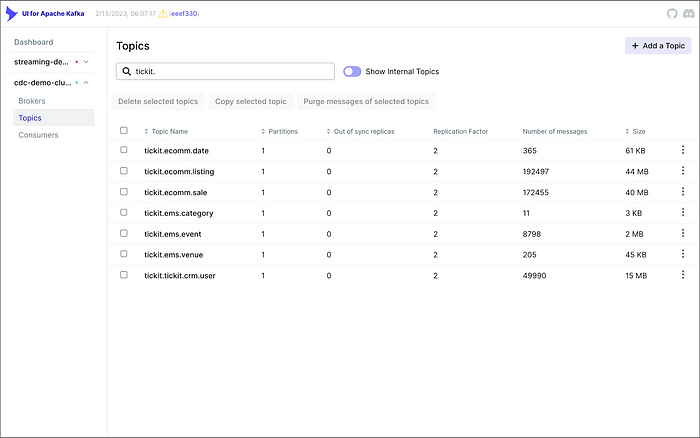Open topic tickit.ecomm.listing
Viewport: 700px width, 438px height.
pyautogui.click(x=179, y=171)
